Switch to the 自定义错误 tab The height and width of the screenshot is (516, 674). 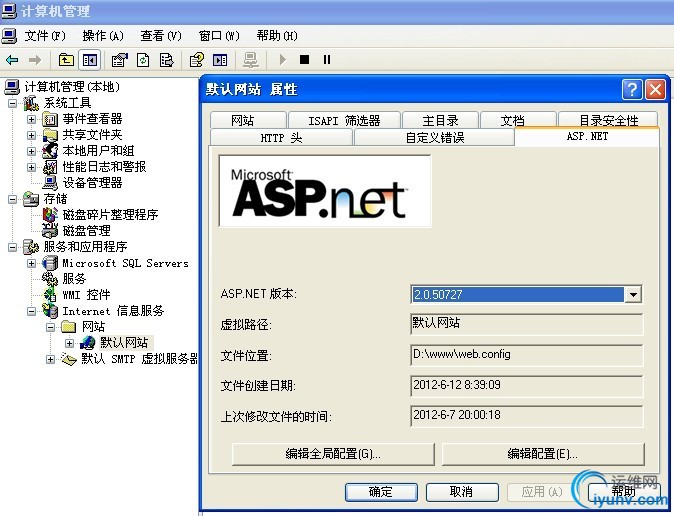coord(434,138)
